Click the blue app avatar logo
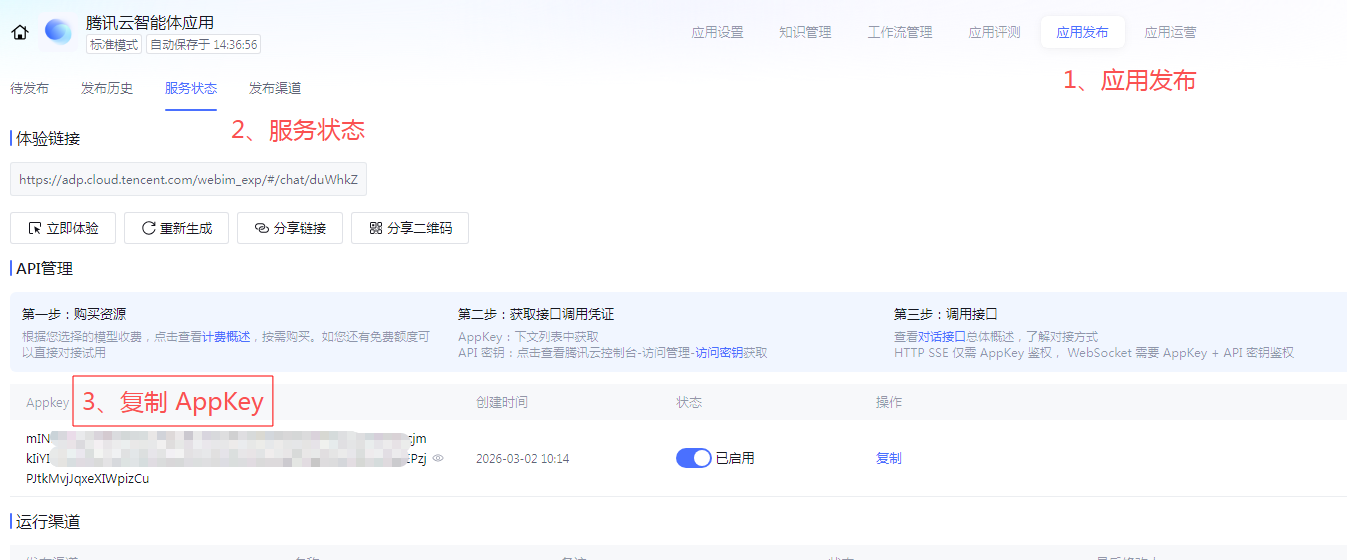Image resolution: width=1347 pixels, height=560 pixels. (58, 32)
